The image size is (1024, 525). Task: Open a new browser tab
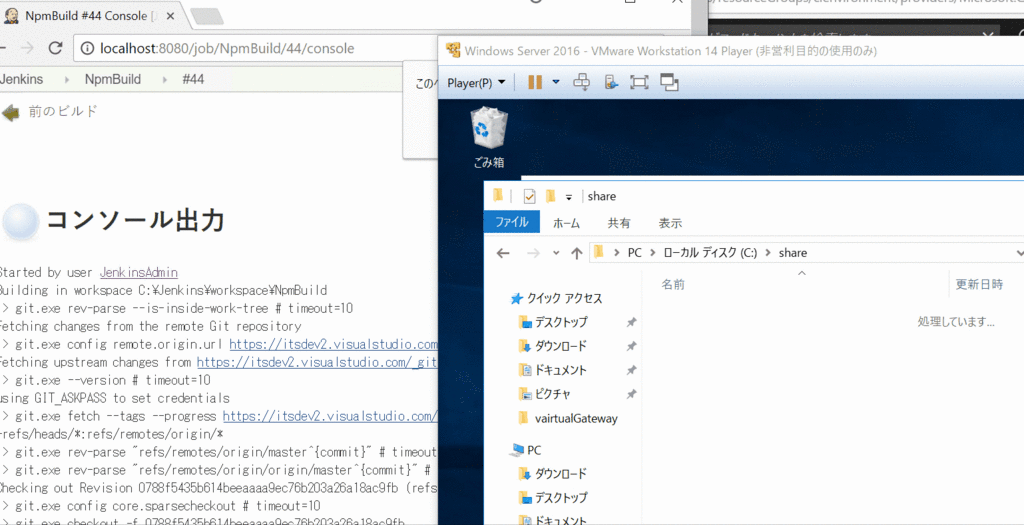tap(207, 17)
